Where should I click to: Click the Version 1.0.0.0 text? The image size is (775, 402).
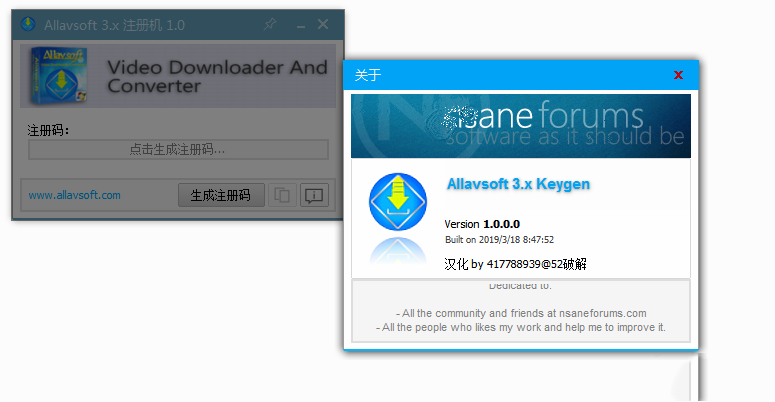coord(482,224)
